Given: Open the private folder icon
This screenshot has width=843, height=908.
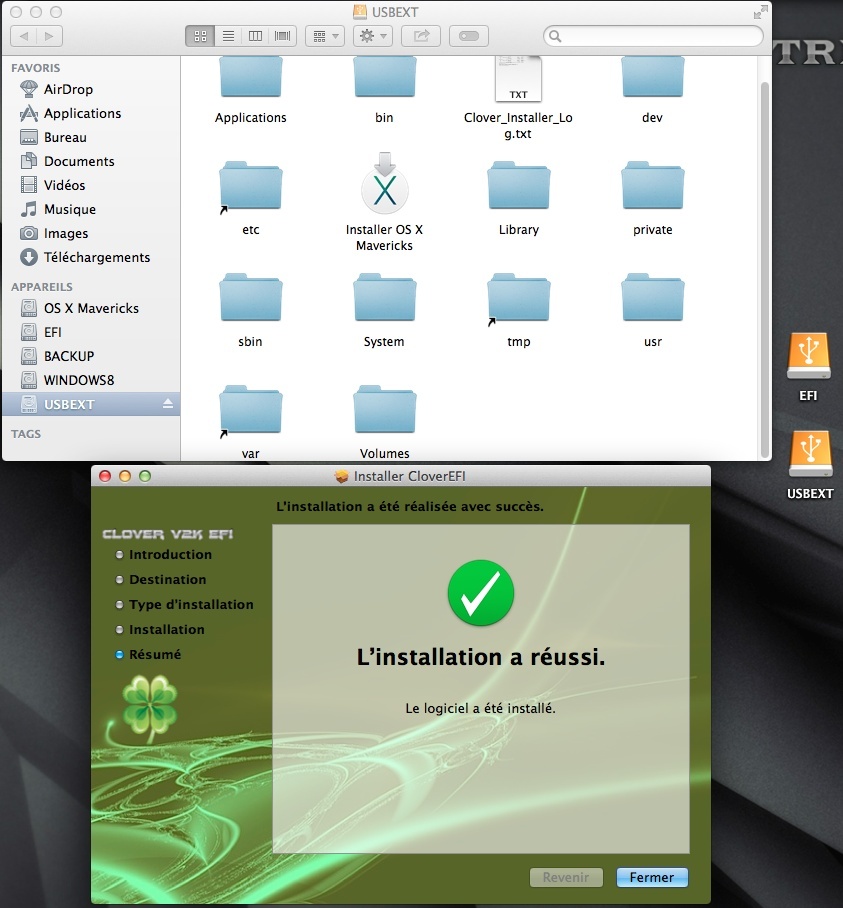Looking at the screenshot, I should pos(653,185).
